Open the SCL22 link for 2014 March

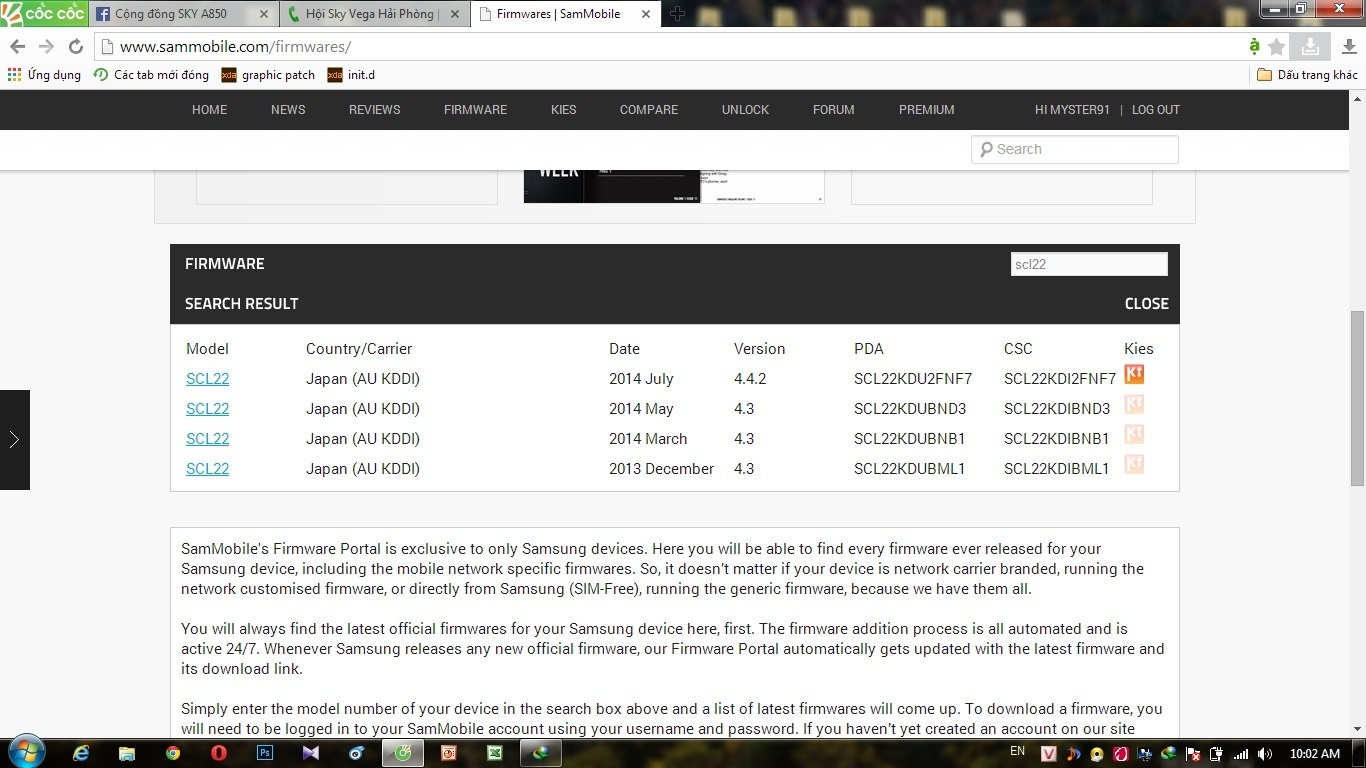207,439
